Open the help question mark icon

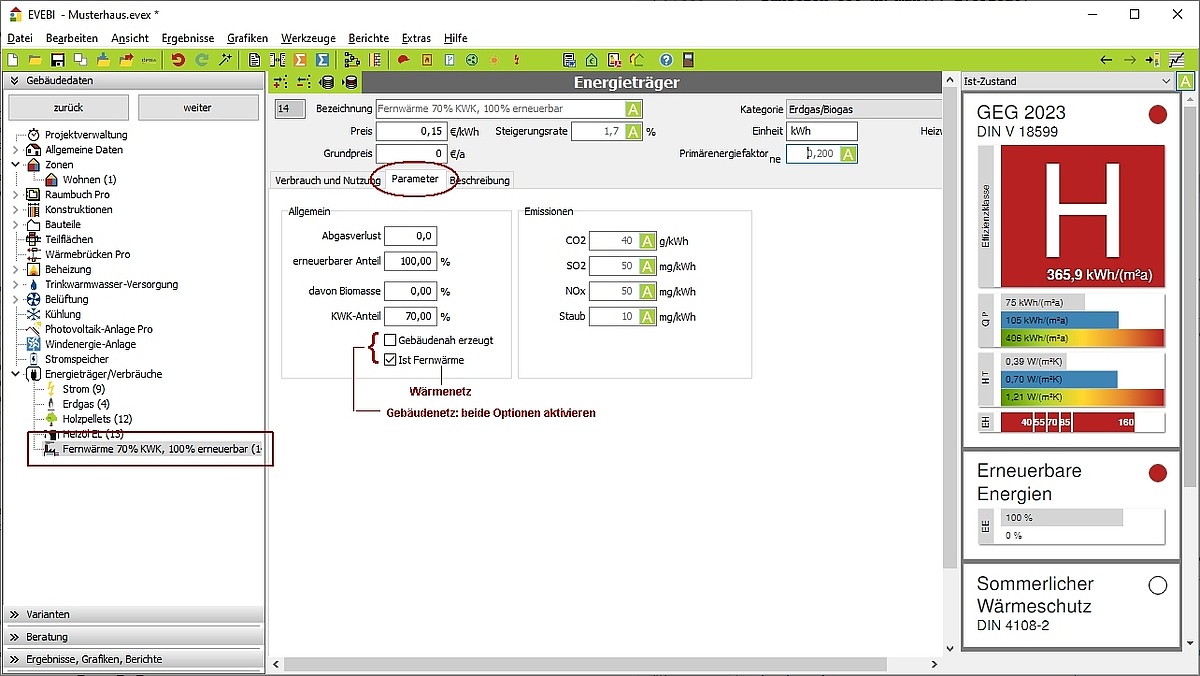tap(665, 60)
